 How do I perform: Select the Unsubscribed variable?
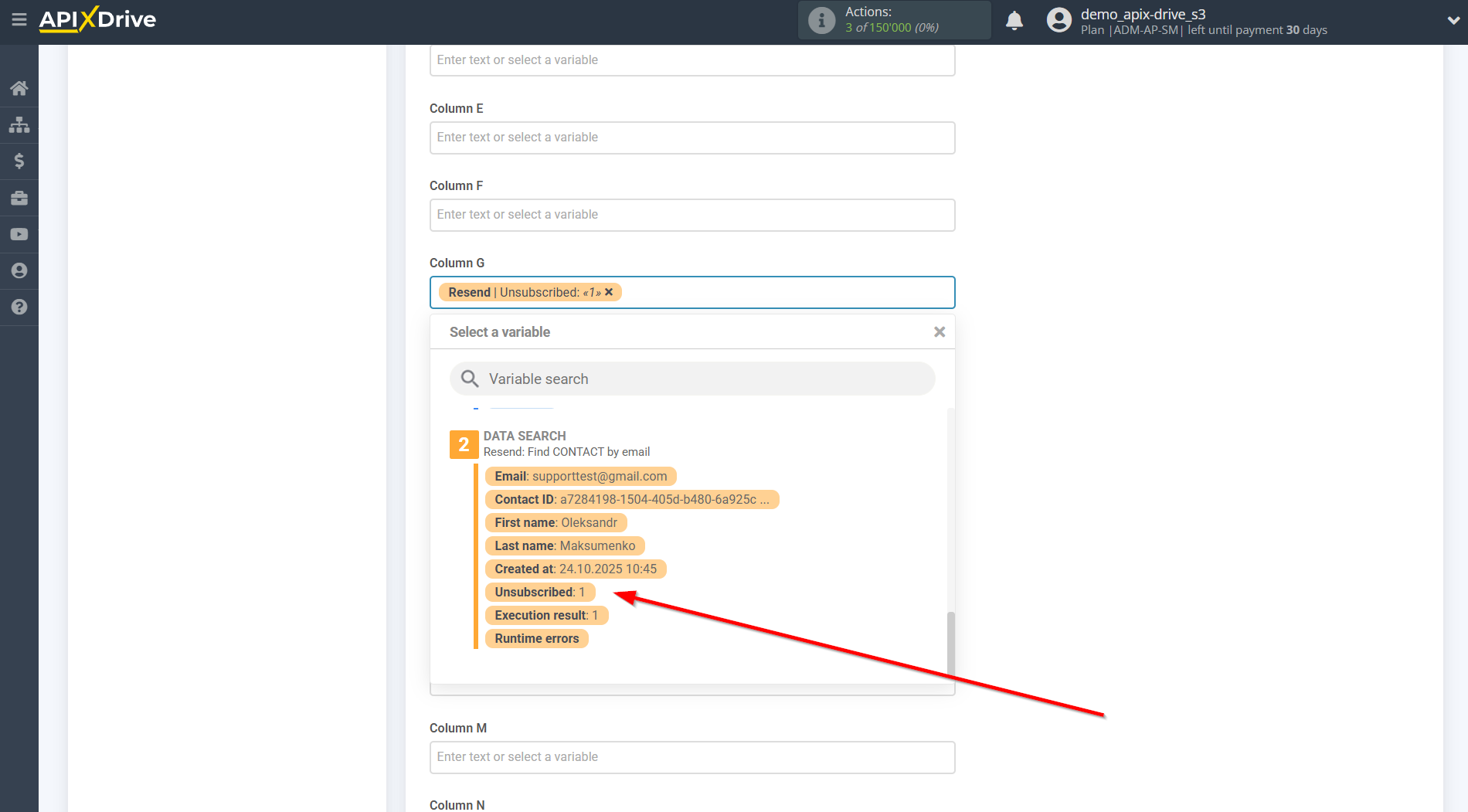point(539,592)
